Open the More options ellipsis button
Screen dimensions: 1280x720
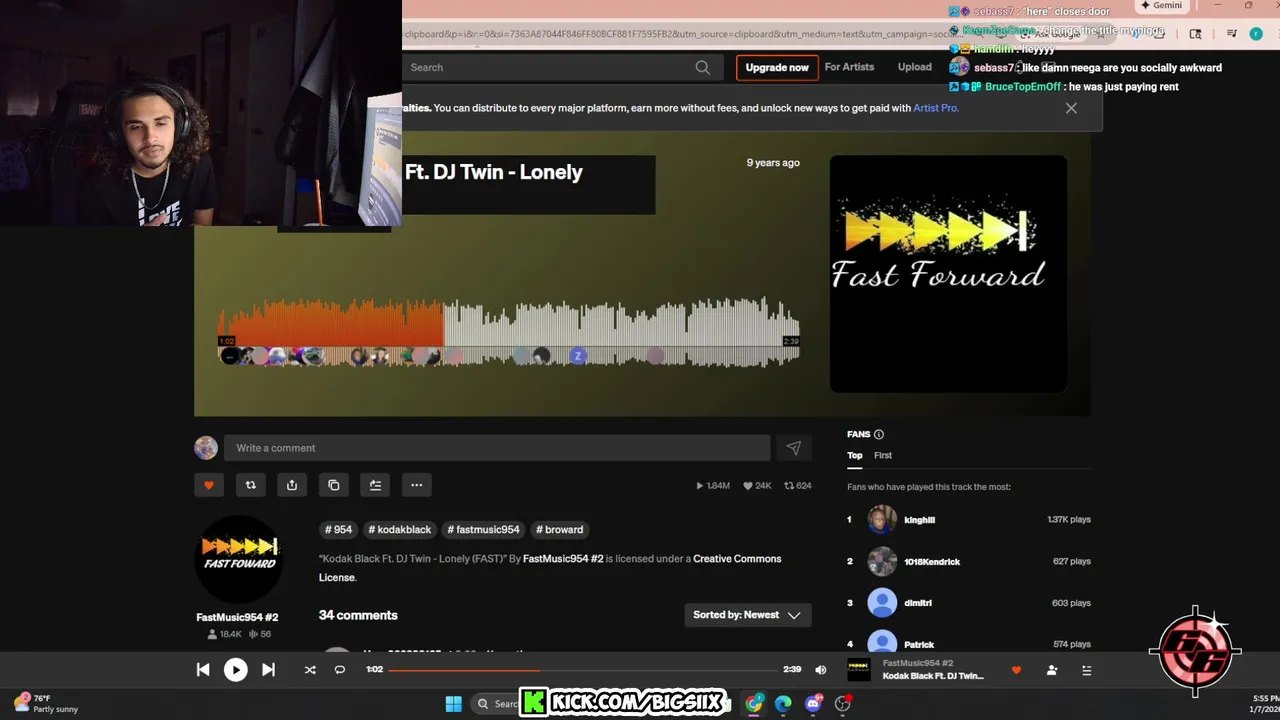(x=417, y=485)
